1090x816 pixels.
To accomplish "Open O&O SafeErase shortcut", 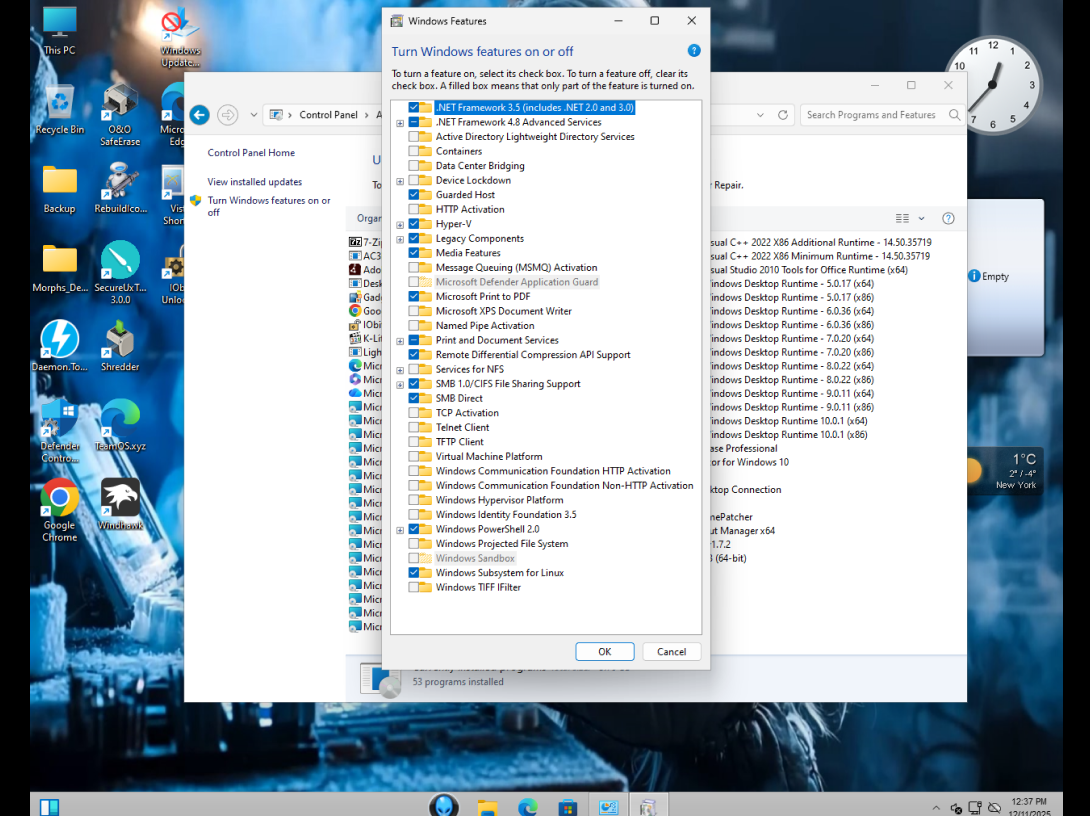I will click(120, 115).
